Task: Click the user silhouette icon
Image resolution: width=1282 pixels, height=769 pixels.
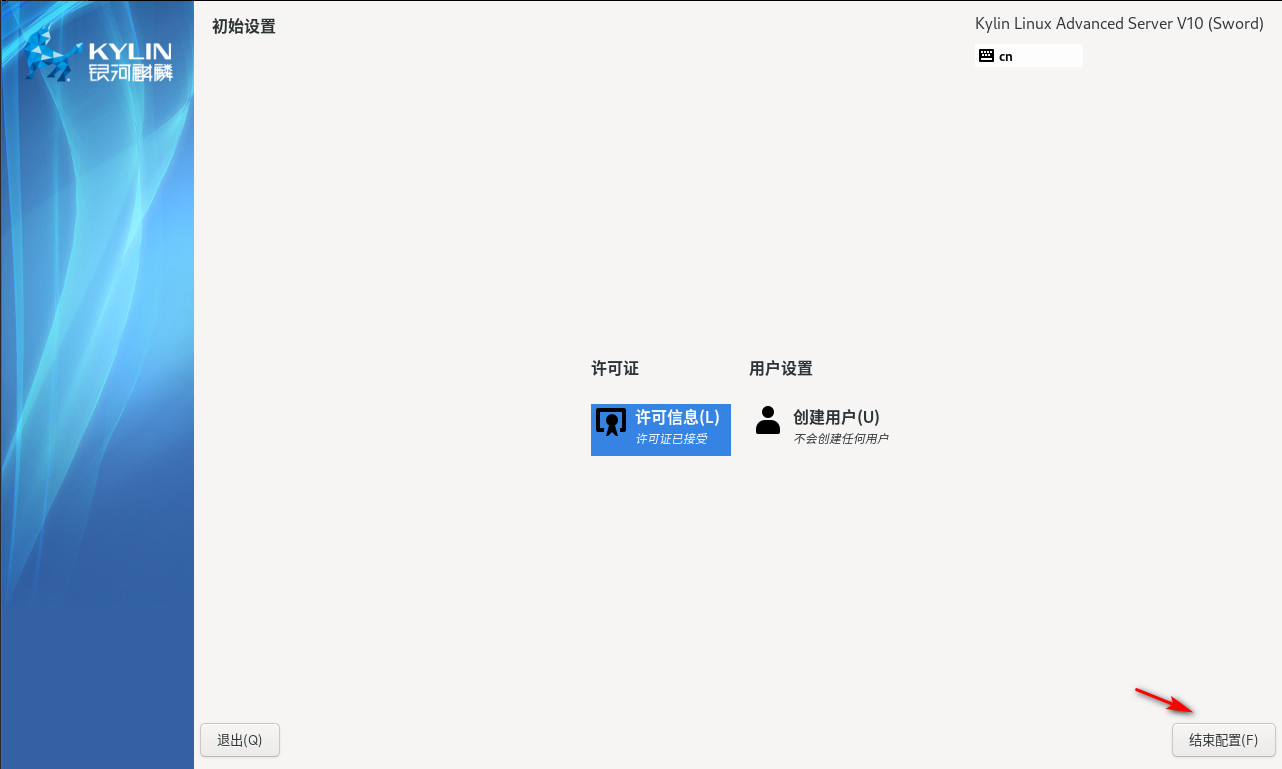Action: pos(768,420)
